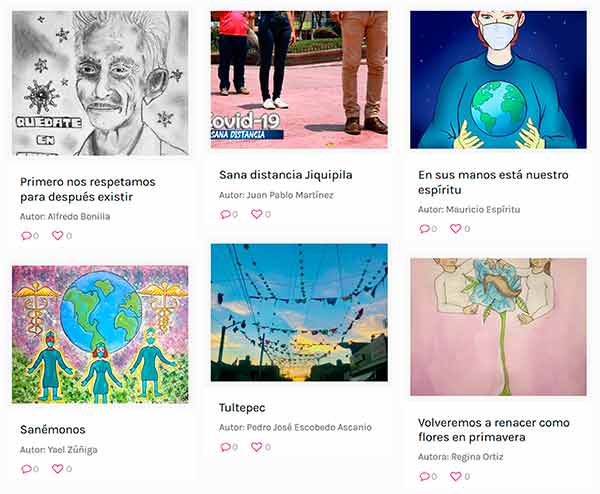
Task: Open the Covid-19 sana distancia photo thumbnail
Action: pos(299,80)
